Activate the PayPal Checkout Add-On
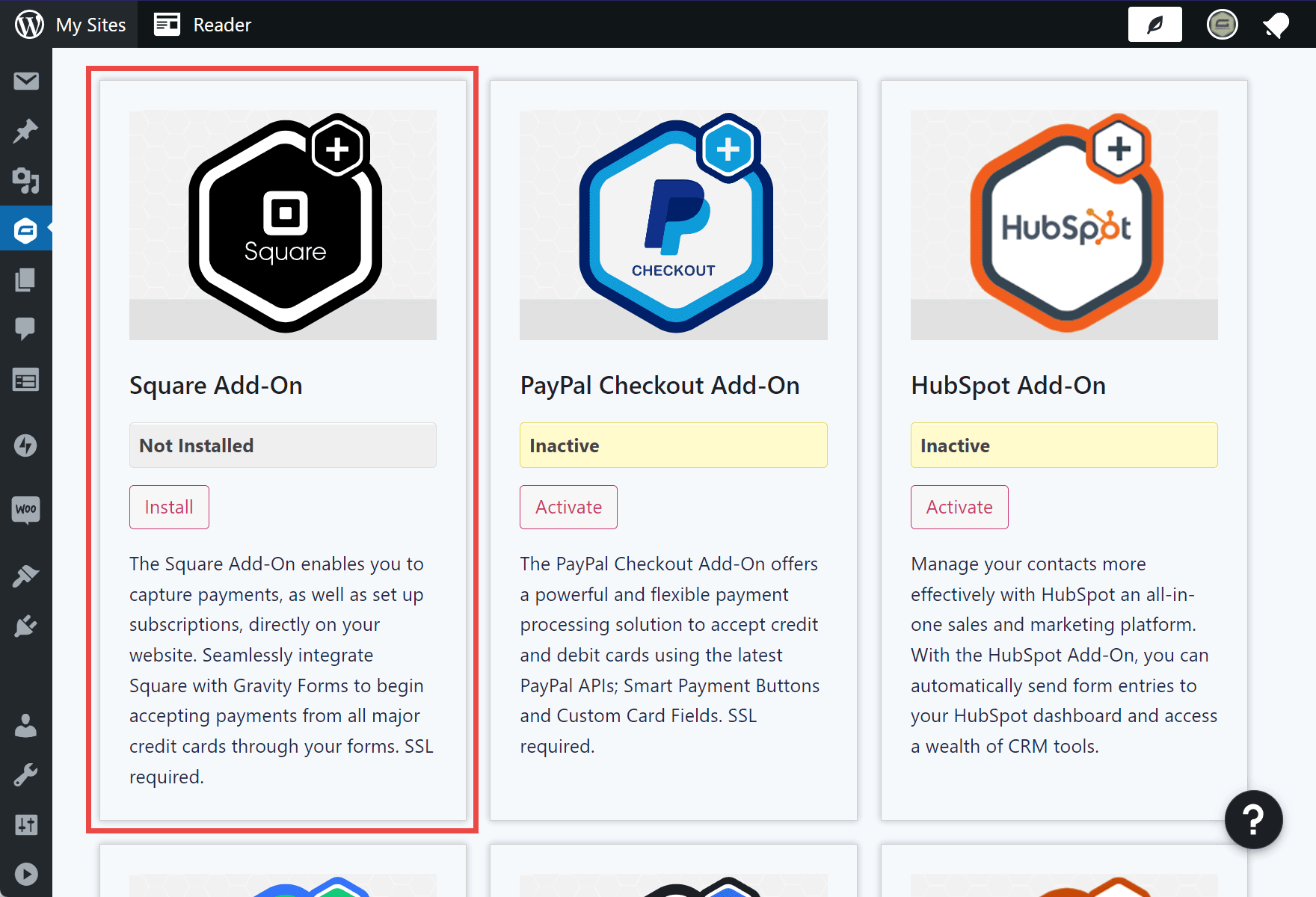 [x=568, y=507]
